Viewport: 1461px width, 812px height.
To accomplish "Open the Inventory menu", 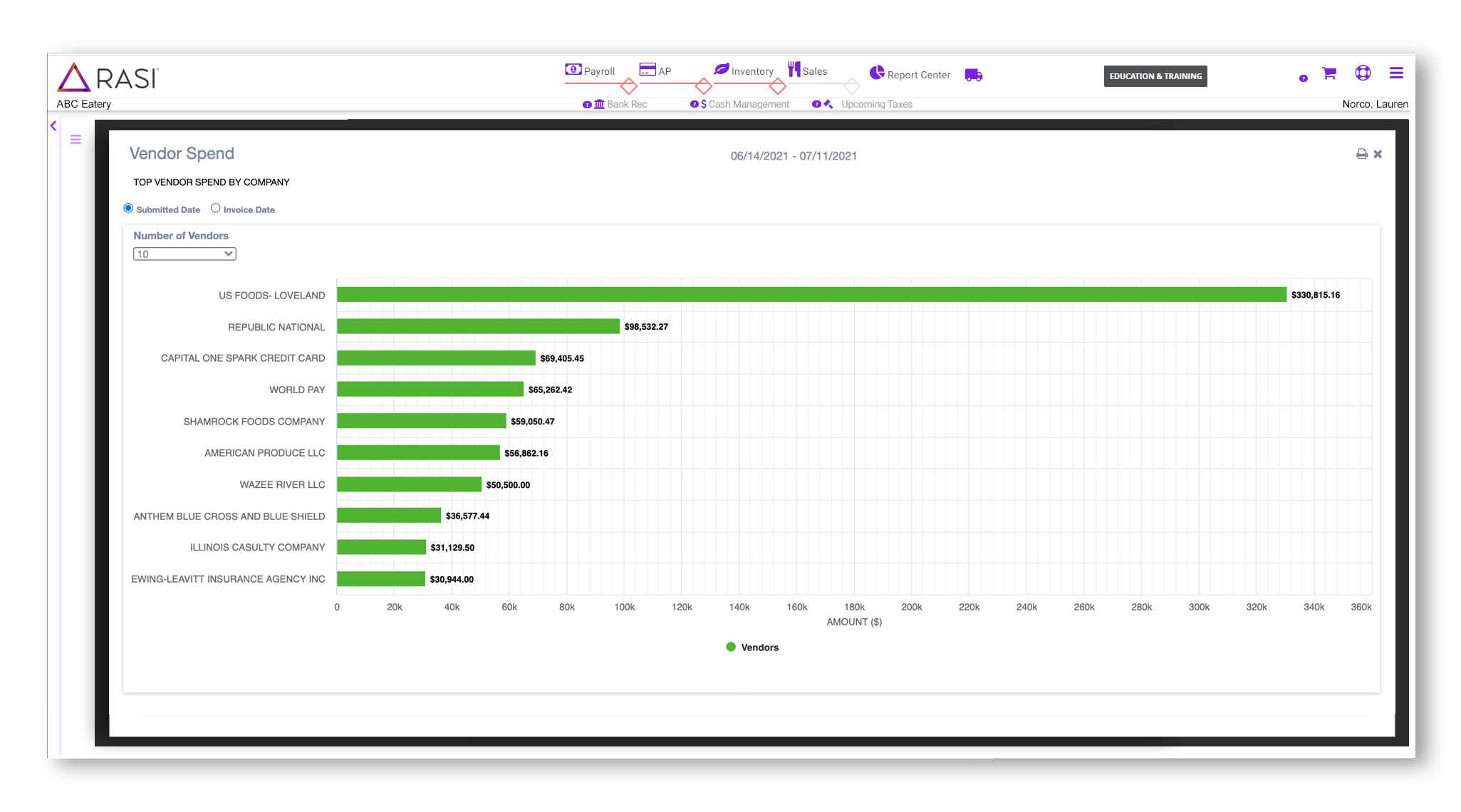I will (744, 71).
